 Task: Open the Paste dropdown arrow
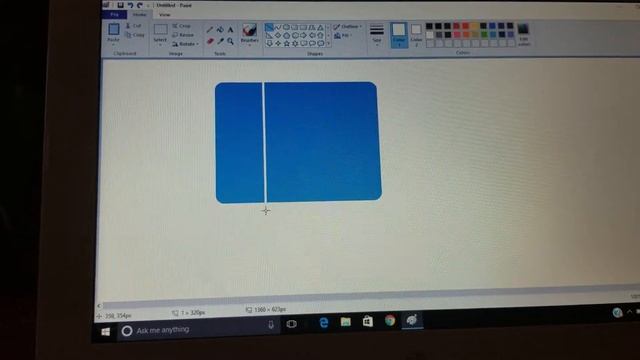(113, 44)
